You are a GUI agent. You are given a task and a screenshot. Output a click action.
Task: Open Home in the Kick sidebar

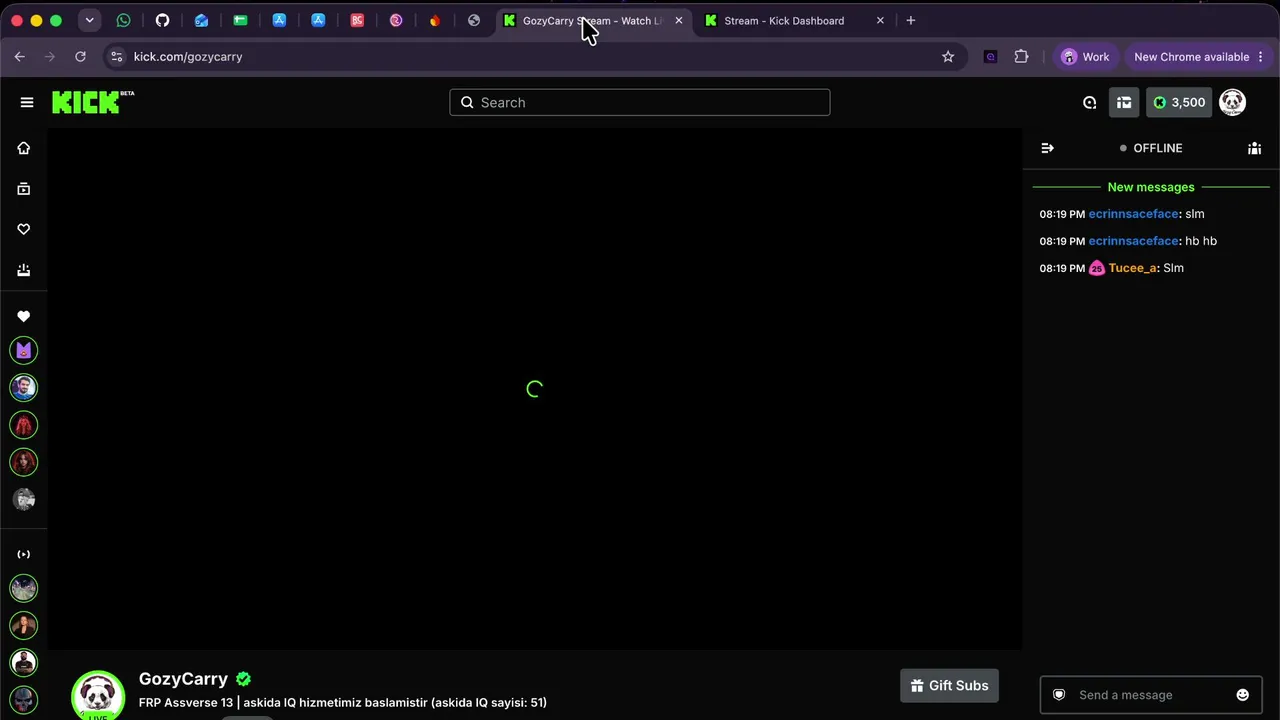(x=24, y=148)
